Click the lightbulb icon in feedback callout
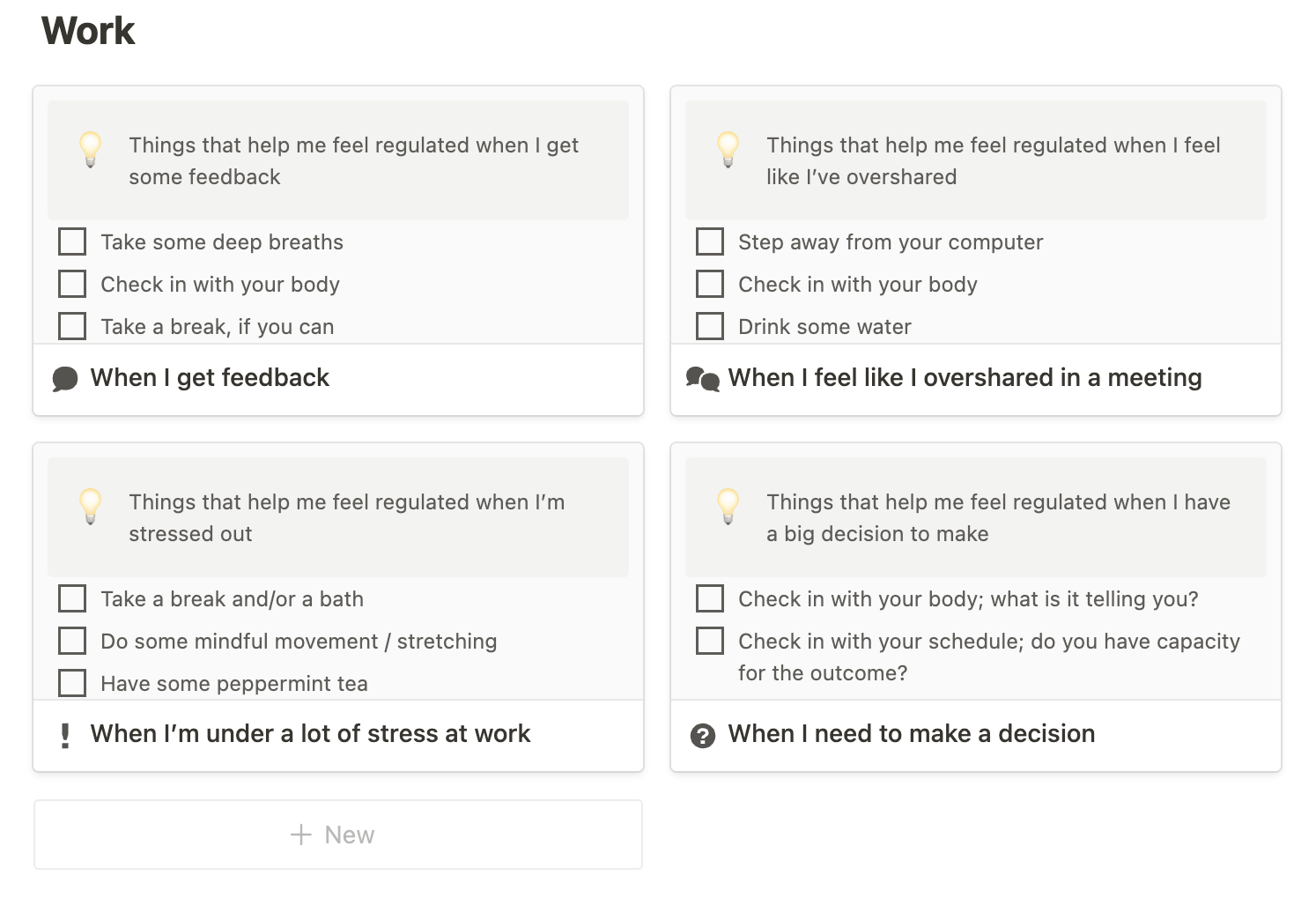The height and width of the screenshot is (913, 1316). [x=91, y=149]
